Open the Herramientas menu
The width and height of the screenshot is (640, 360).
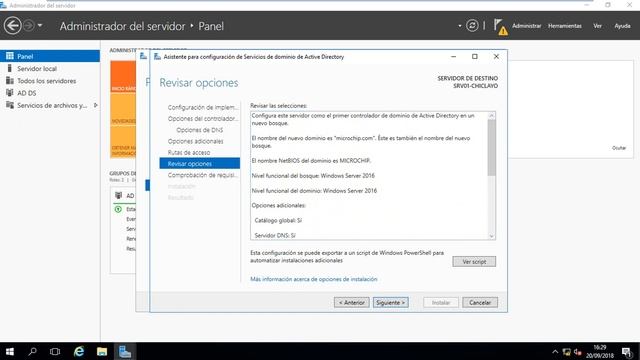[564, 26]
